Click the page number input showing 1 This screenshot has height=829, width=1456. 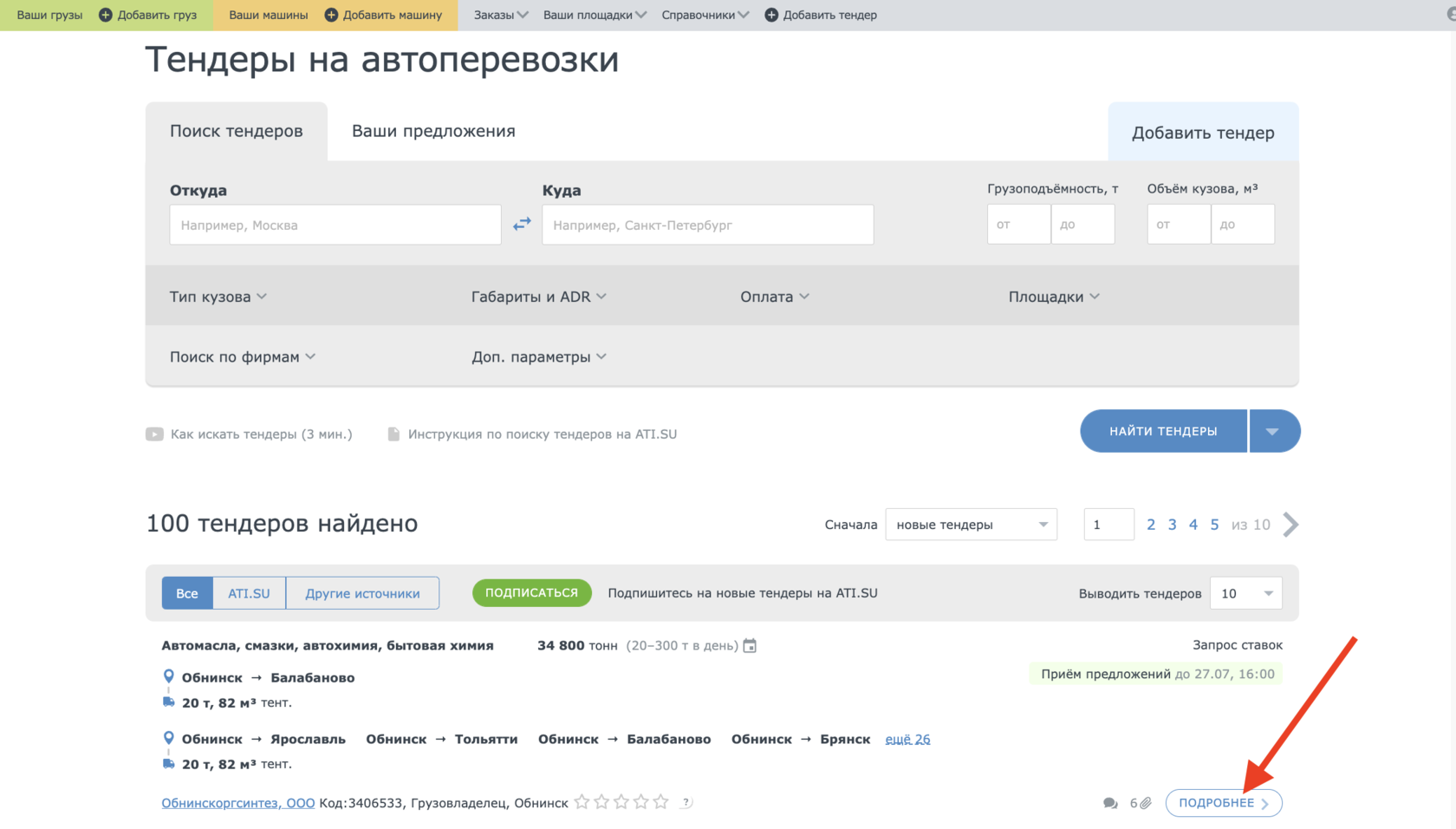coord(1109,525)
